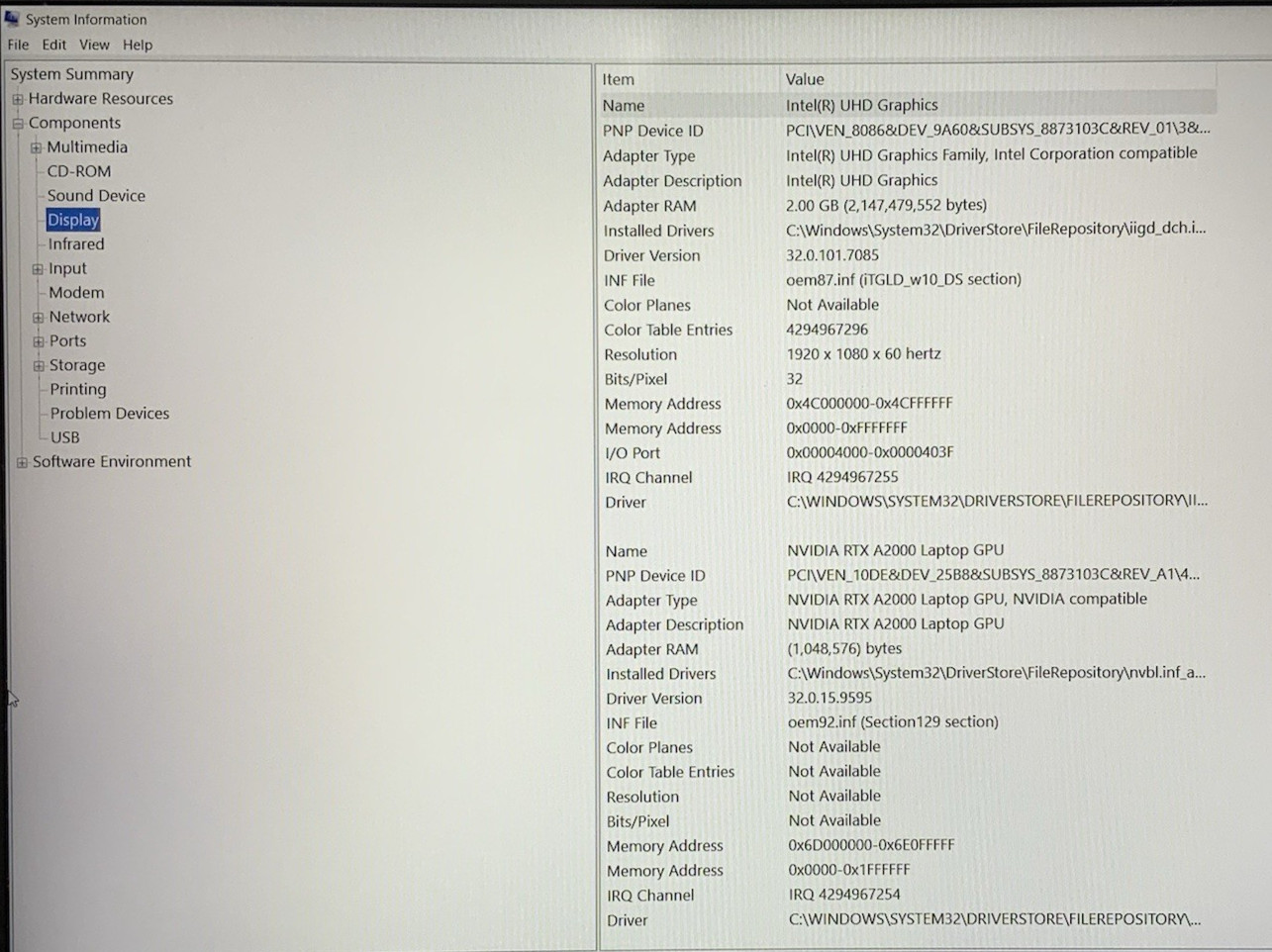Select the Multimedia label
The height and width of the screenshot is (952, 1272).
[x=87, y=147]
